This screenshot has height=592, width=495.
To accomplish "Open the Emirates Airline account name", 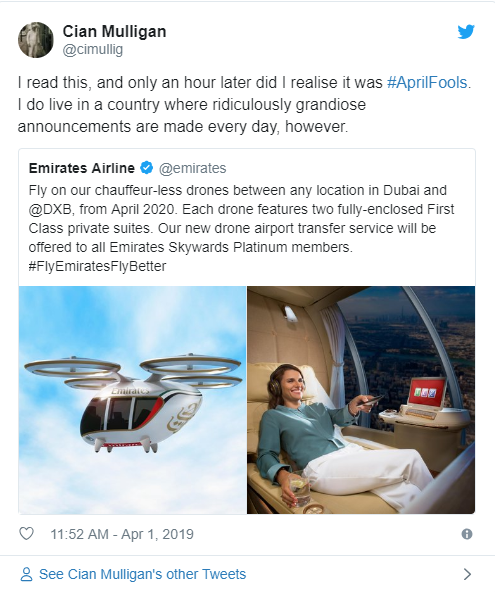I will [82, 168].
